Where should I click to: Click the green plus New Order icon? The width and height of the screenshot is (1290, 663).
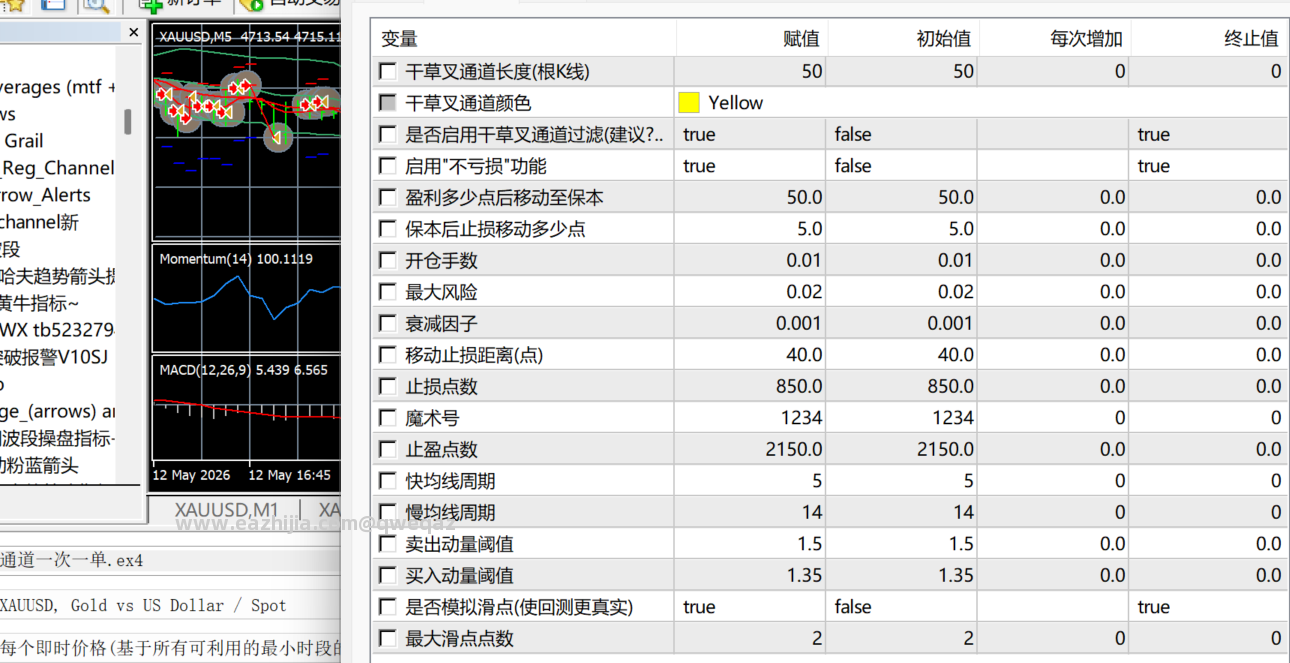click(x=151, y=4)
